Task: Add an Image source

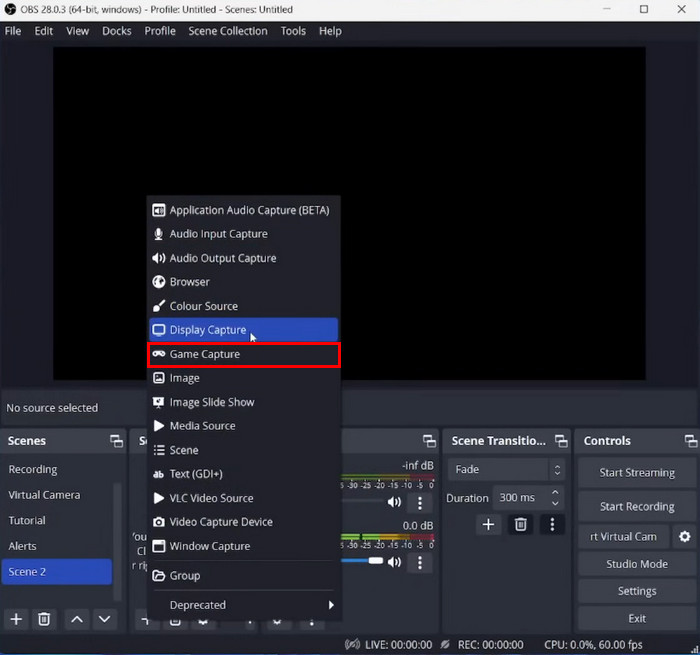Action: pyautogui.click(x=244, y=378)
